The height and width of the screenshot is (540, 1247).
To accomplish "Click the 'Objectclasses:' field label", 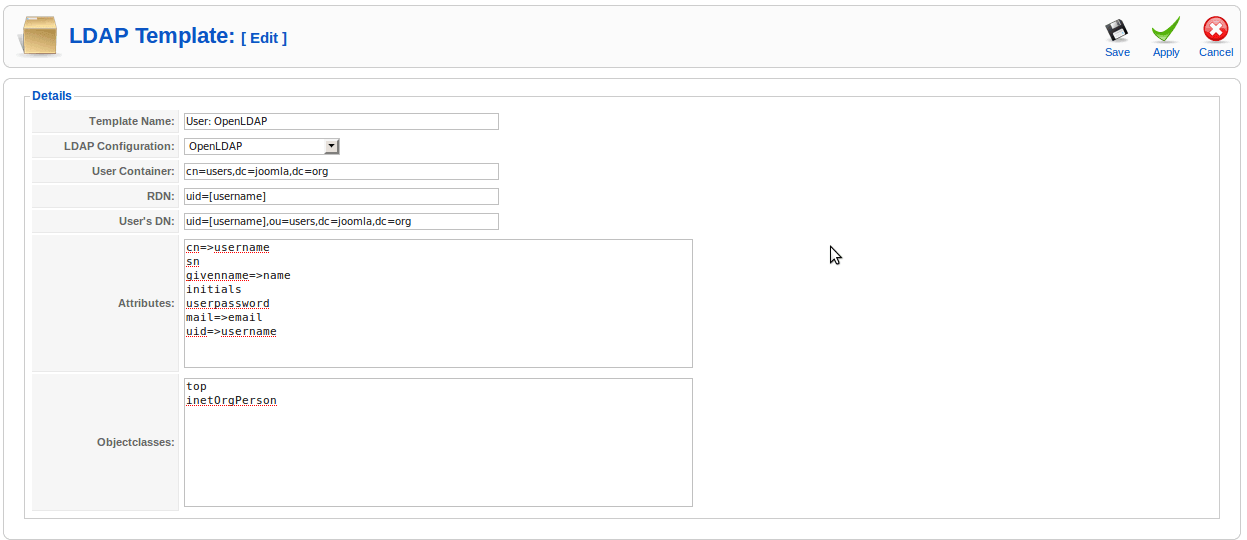I will [136, 442].
